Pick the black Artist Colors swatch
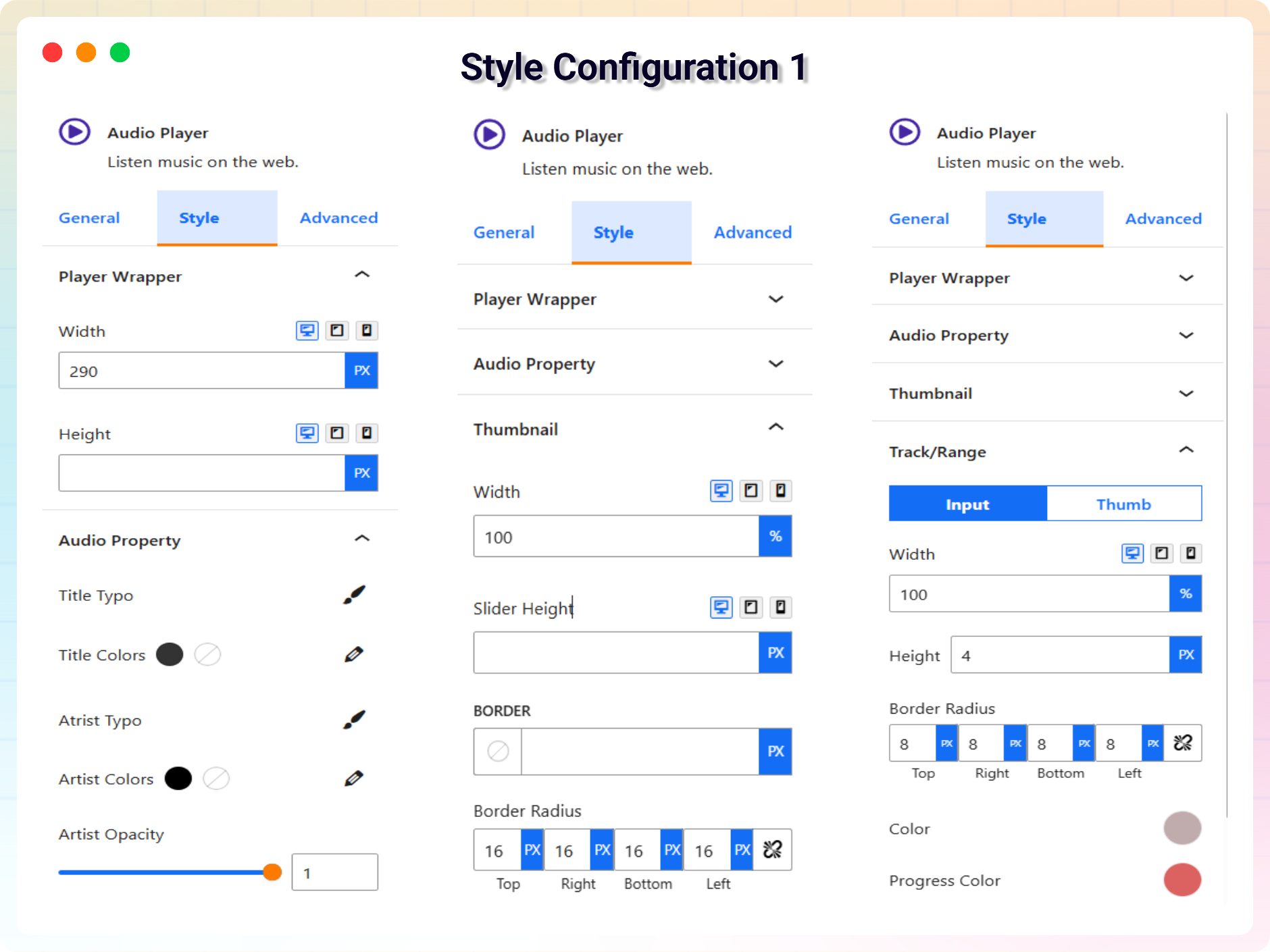The image size is (1270, 952). (178, 778)
